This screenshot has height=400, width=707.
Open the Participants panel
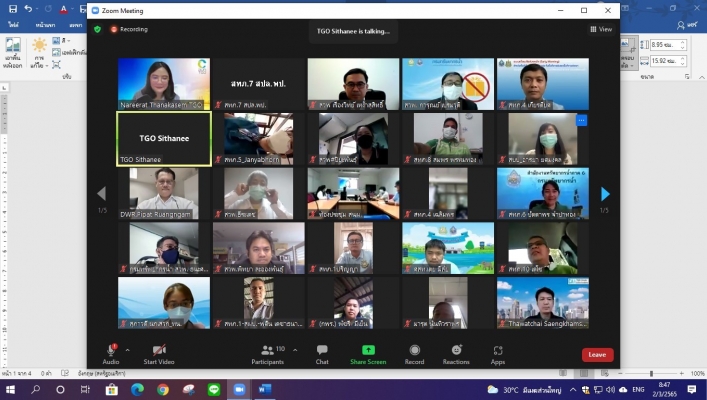click(267, 351)
